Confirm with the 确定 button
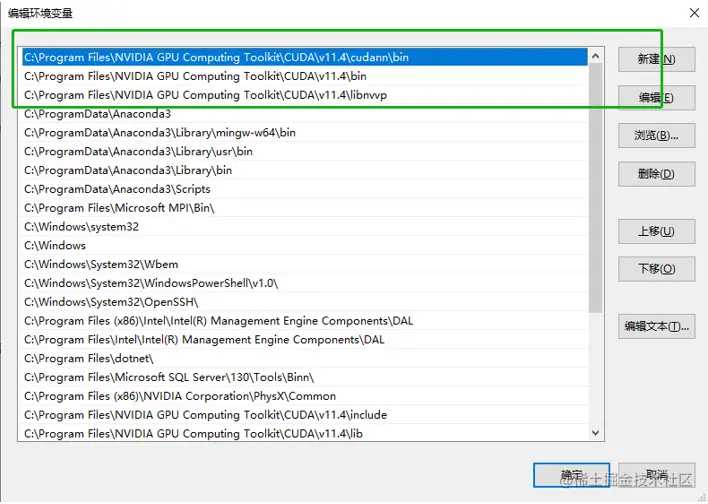The height and width of the screenshot is (504, 708). (x=571, y=475)
